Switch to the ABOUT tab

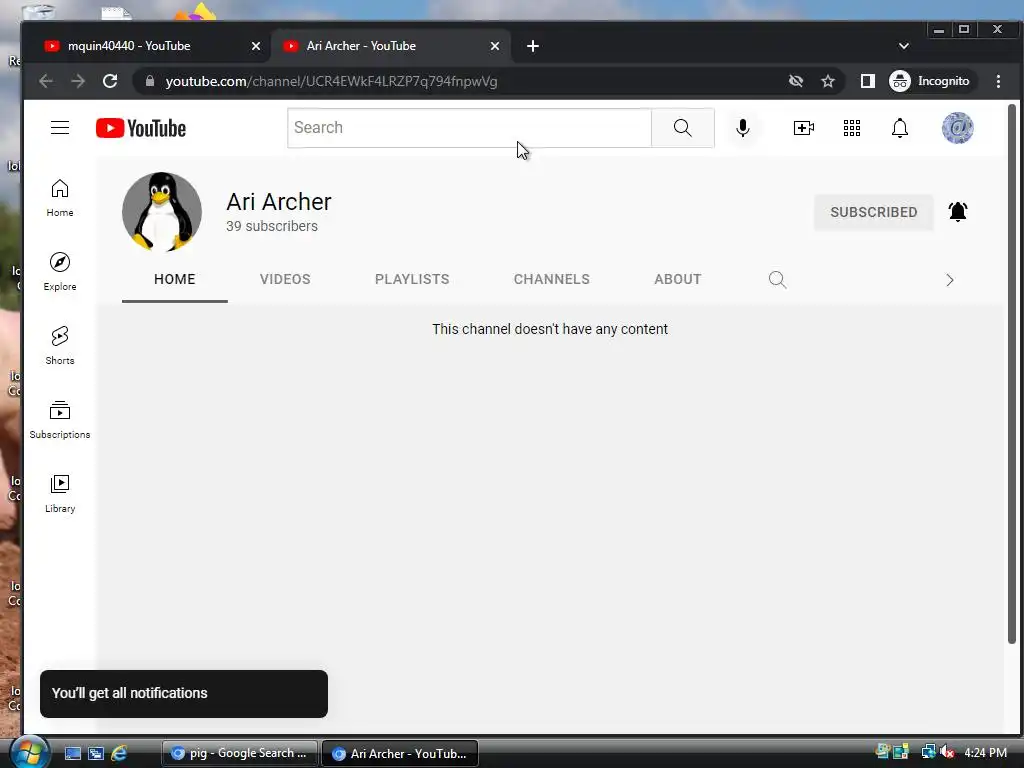point(677,280)
